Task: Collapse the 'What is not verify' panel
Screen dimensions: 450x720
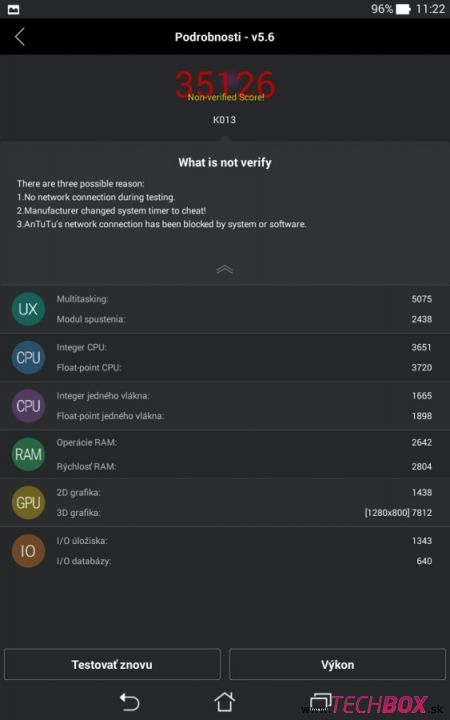Action: pos(225,270)
